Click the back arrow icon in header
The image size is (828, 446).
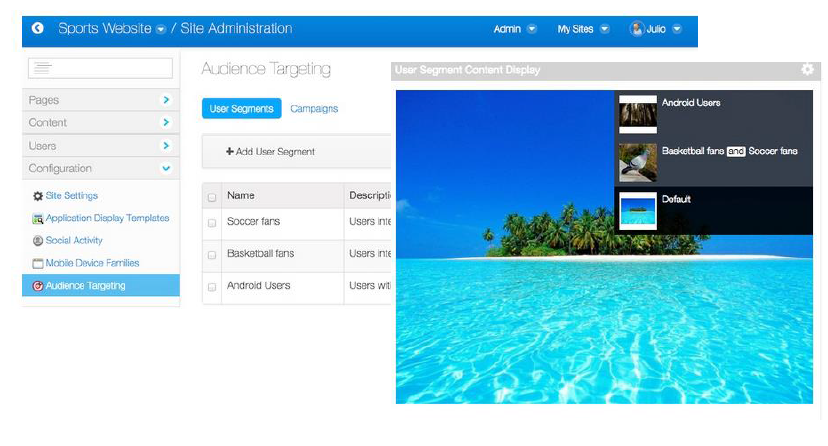38,29
